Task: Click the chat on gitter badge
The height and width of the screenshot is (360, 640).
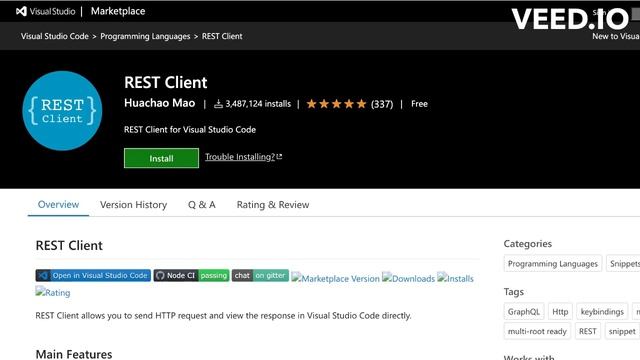Action: click(260, 276)
